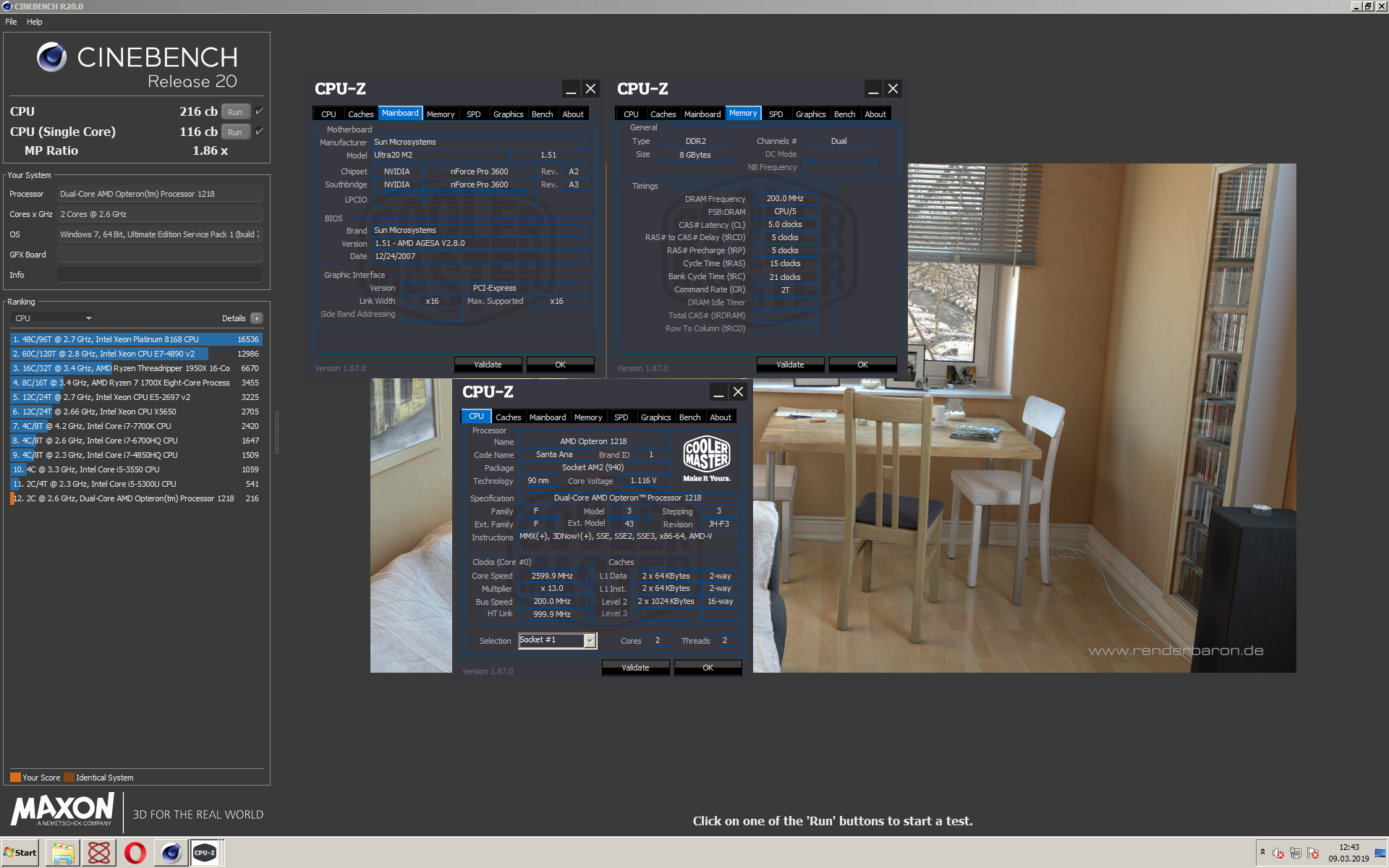The height and width of the screenshot is (868, 1389).
Task: Click the muted volume tray icon
Action: tap(1278, 854)
